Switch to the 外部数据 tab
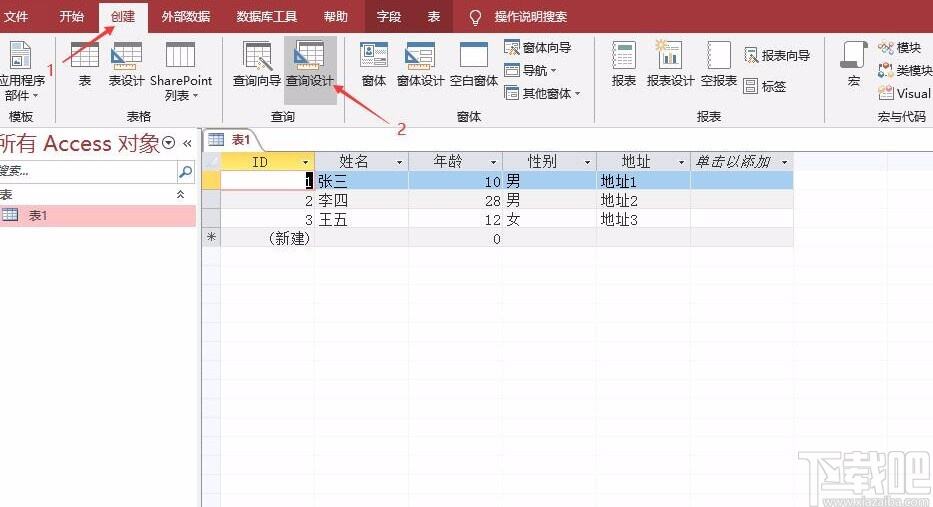The width and height of the screenshot is (933, 507). point(186,17)
